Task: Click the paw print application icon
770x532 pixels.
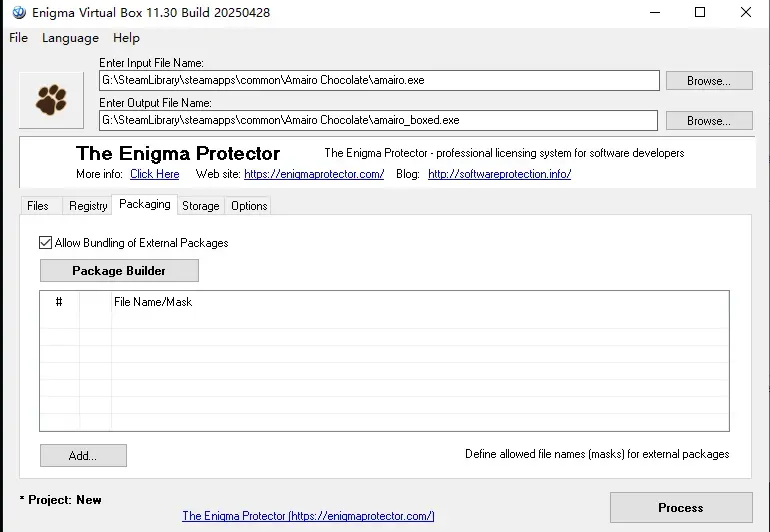Action: pos(51,100)
